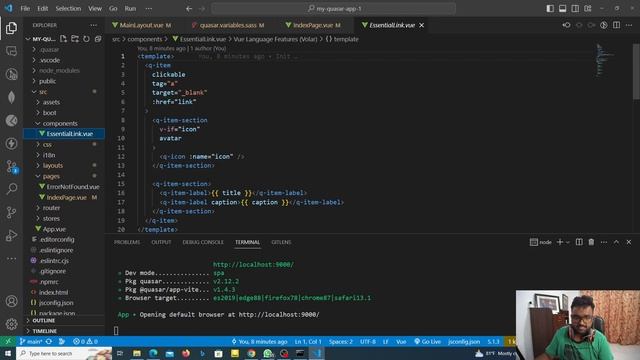Screen dimensions: 640x360
Task: Refresh the explorer file tree
Action: tap(86, 39)
